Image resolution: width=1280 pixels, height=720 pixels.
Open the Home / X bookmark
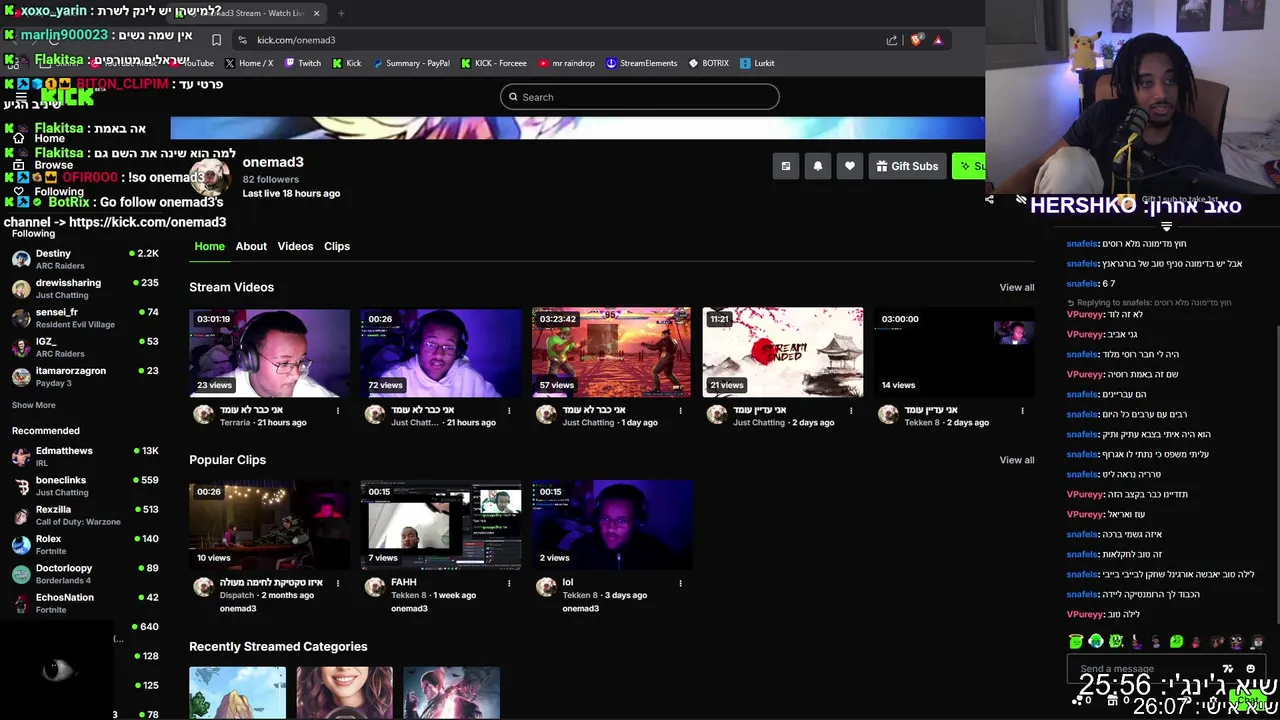pyautogui.click(x=249, y=63)
